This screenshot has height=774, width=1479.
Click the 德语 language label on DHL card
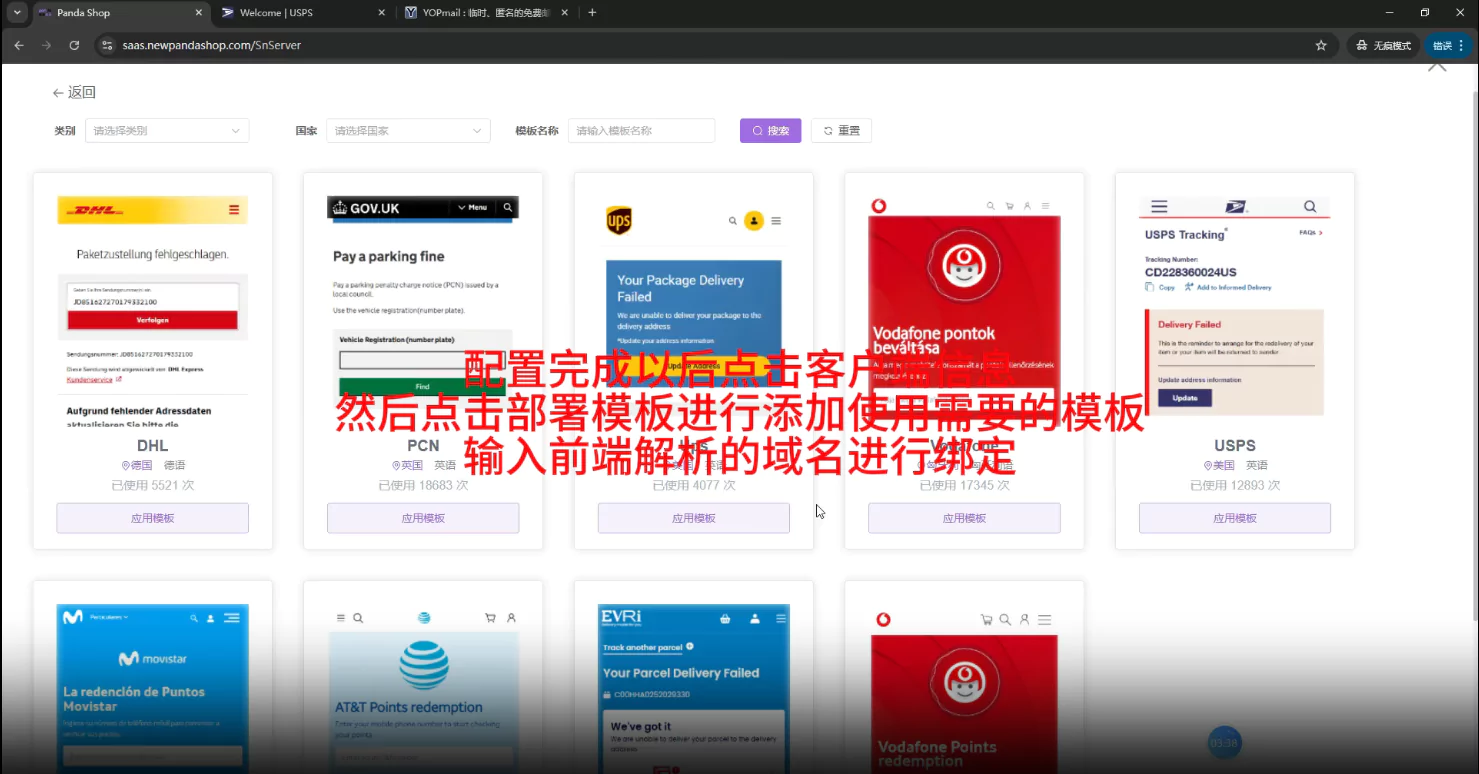174,466
